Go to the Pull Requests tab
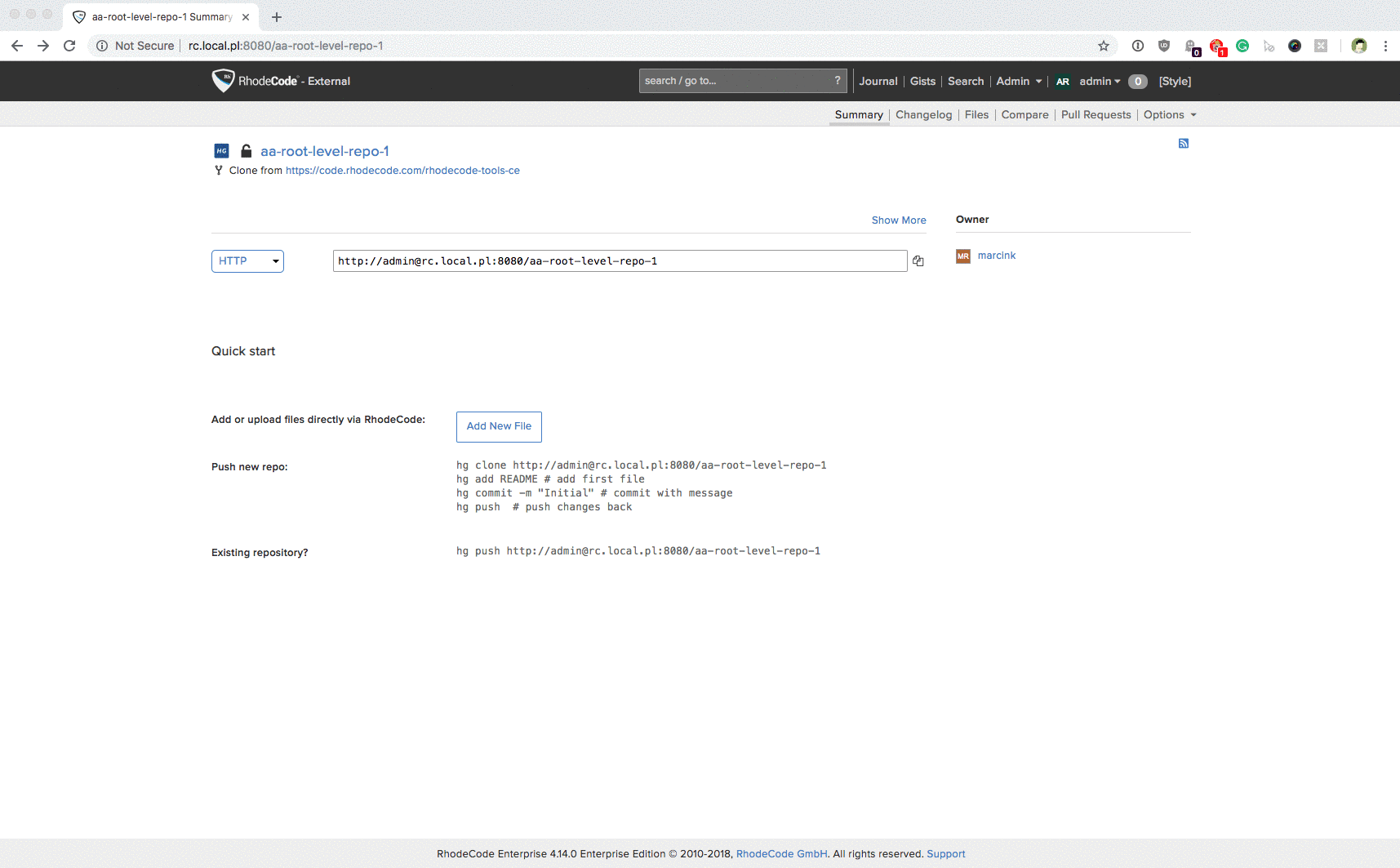The width and height of the screenshot is (1400, 868). pyautogui.click(x=1096, y=115)
